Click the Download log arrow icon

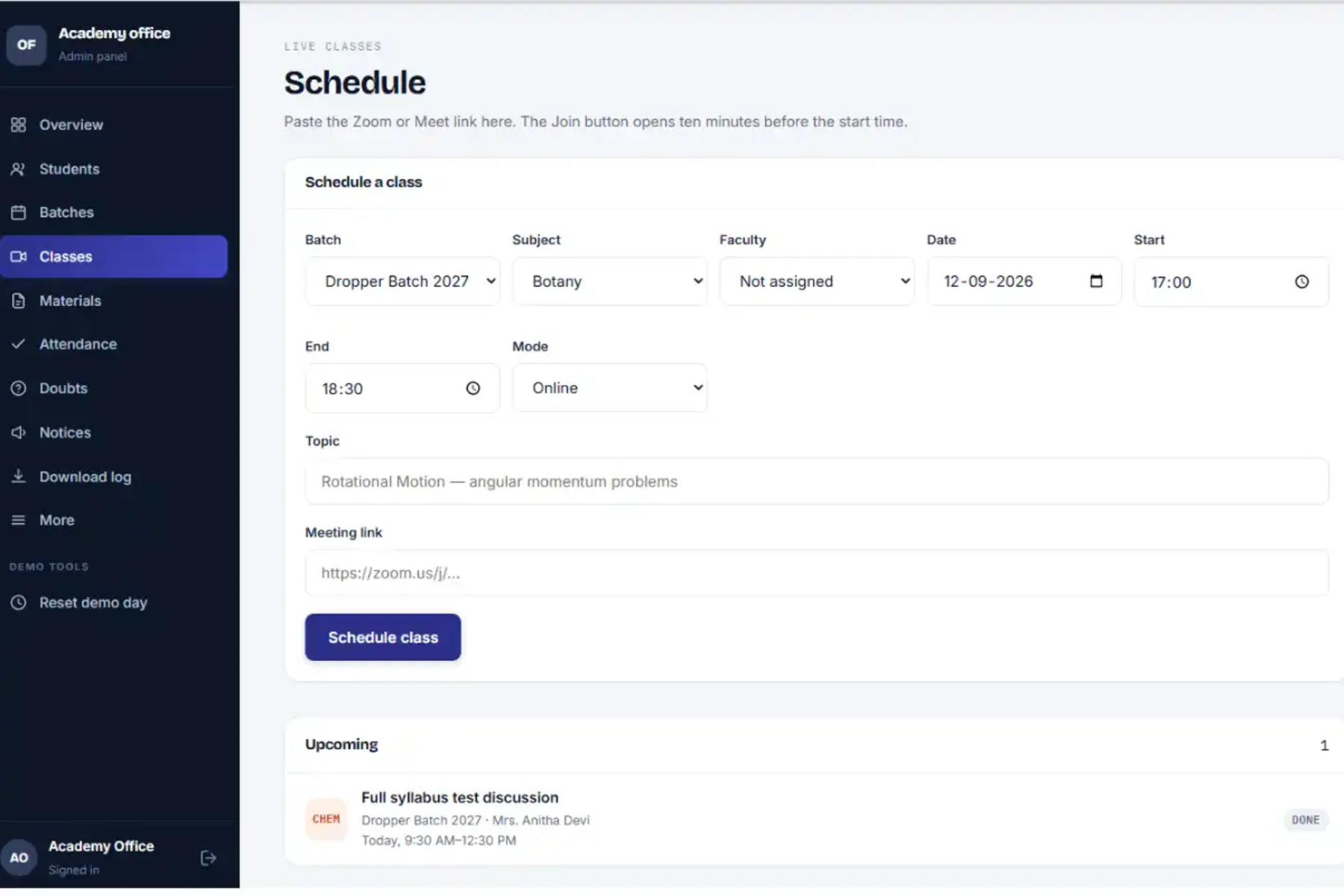click(19, 476)
